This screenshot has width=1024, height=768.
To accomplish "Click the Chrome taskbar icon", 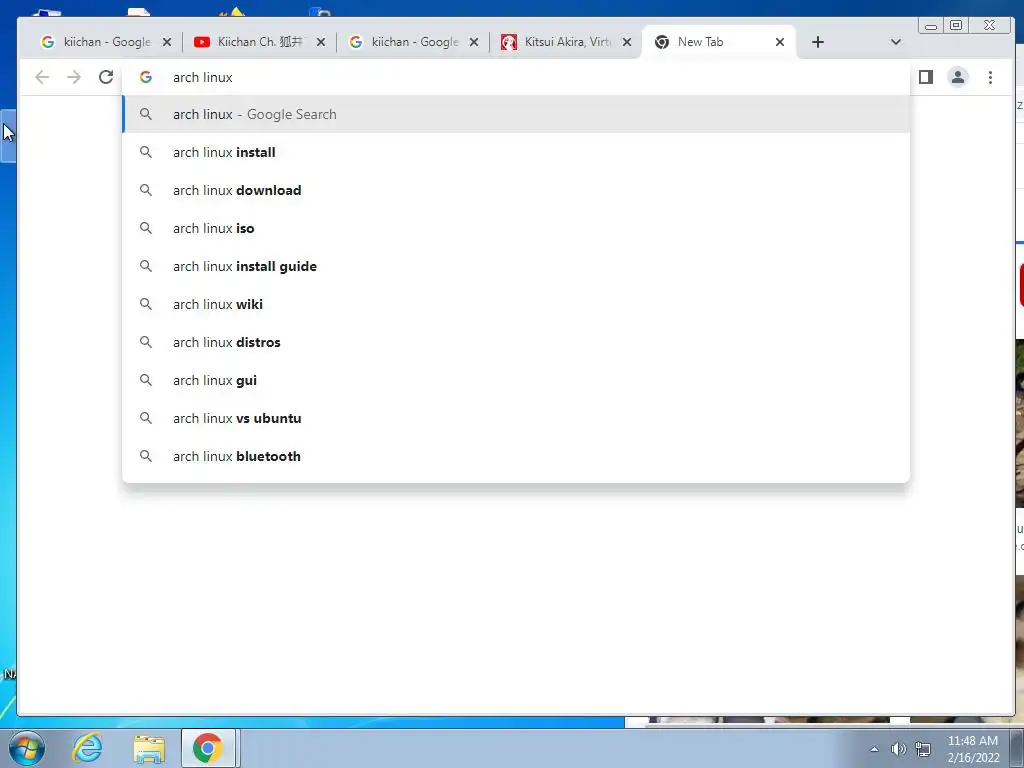I will click(208, 748).
